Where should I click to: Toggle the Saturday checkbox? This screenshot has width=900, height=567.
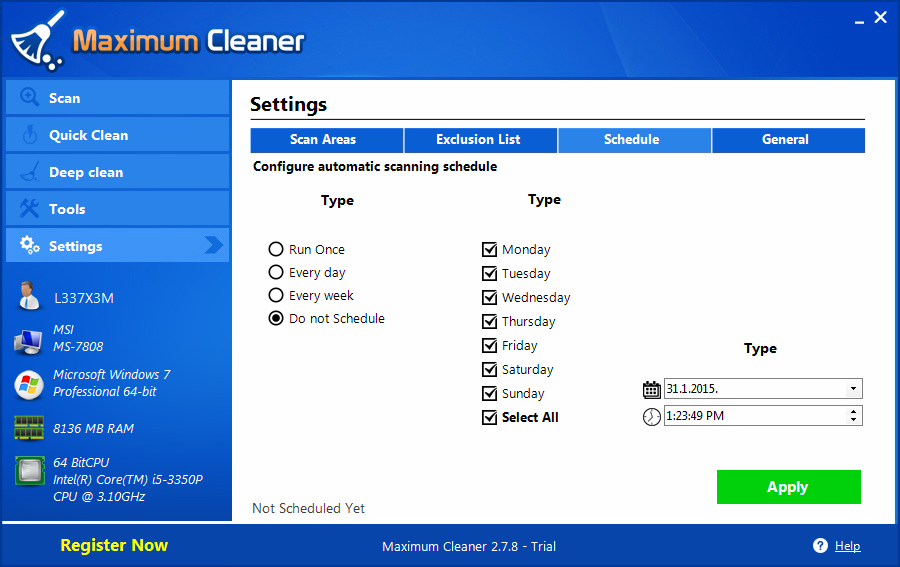(x=490, y=369)
